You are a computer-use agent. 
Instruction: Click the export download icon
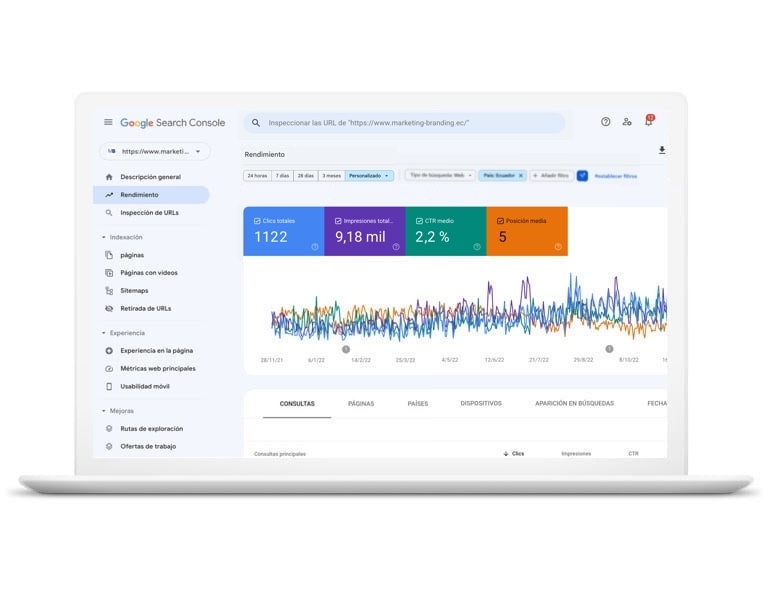click(662, 150)
